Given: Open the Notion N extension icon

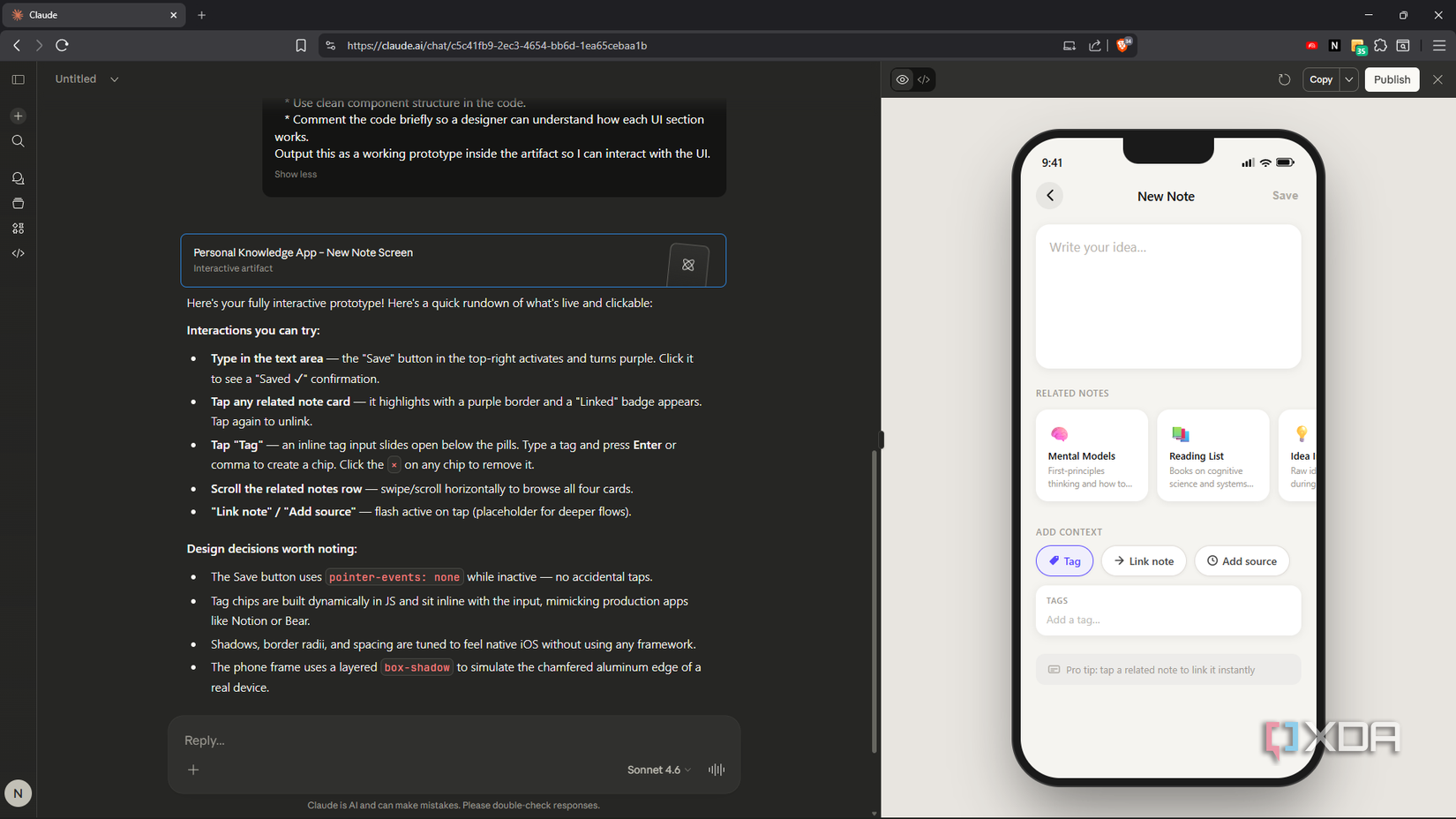Looking at the screenshot, I should 1334,46.
